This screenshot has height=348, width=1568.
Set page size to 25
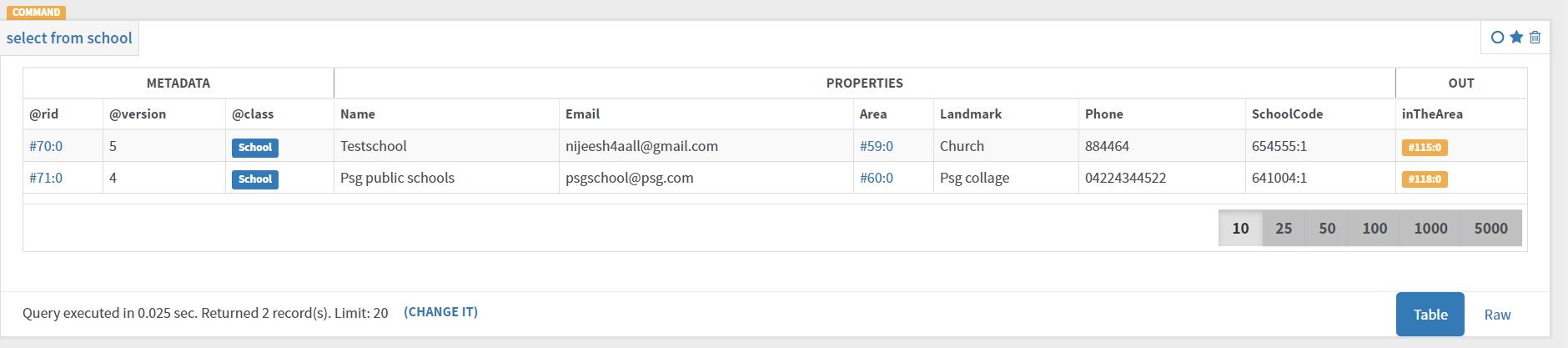(1284, 228)
